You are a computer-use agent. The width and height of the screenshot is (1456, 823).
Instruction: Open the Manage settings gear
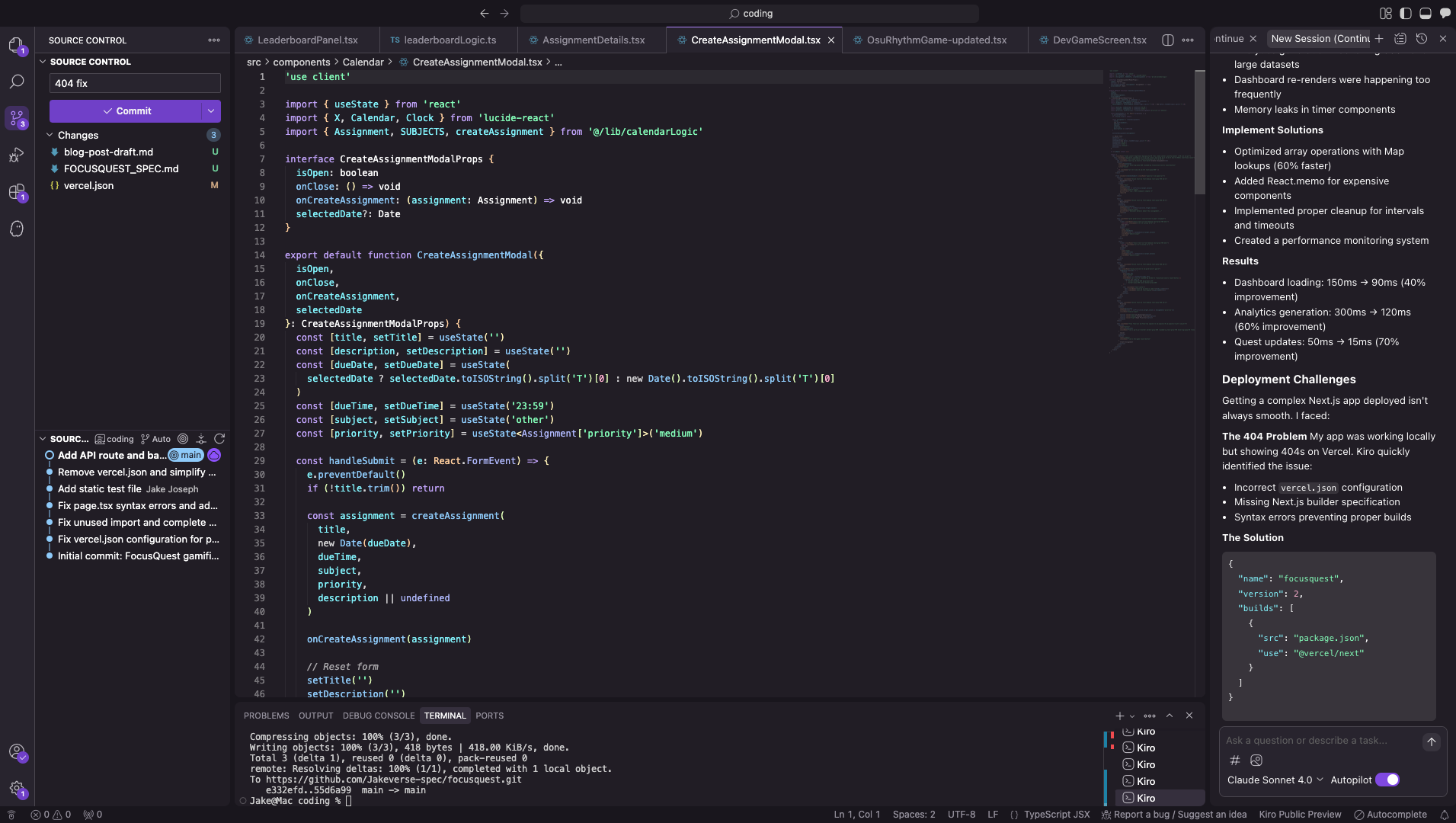pyautogui.click(x=16, y=789)
